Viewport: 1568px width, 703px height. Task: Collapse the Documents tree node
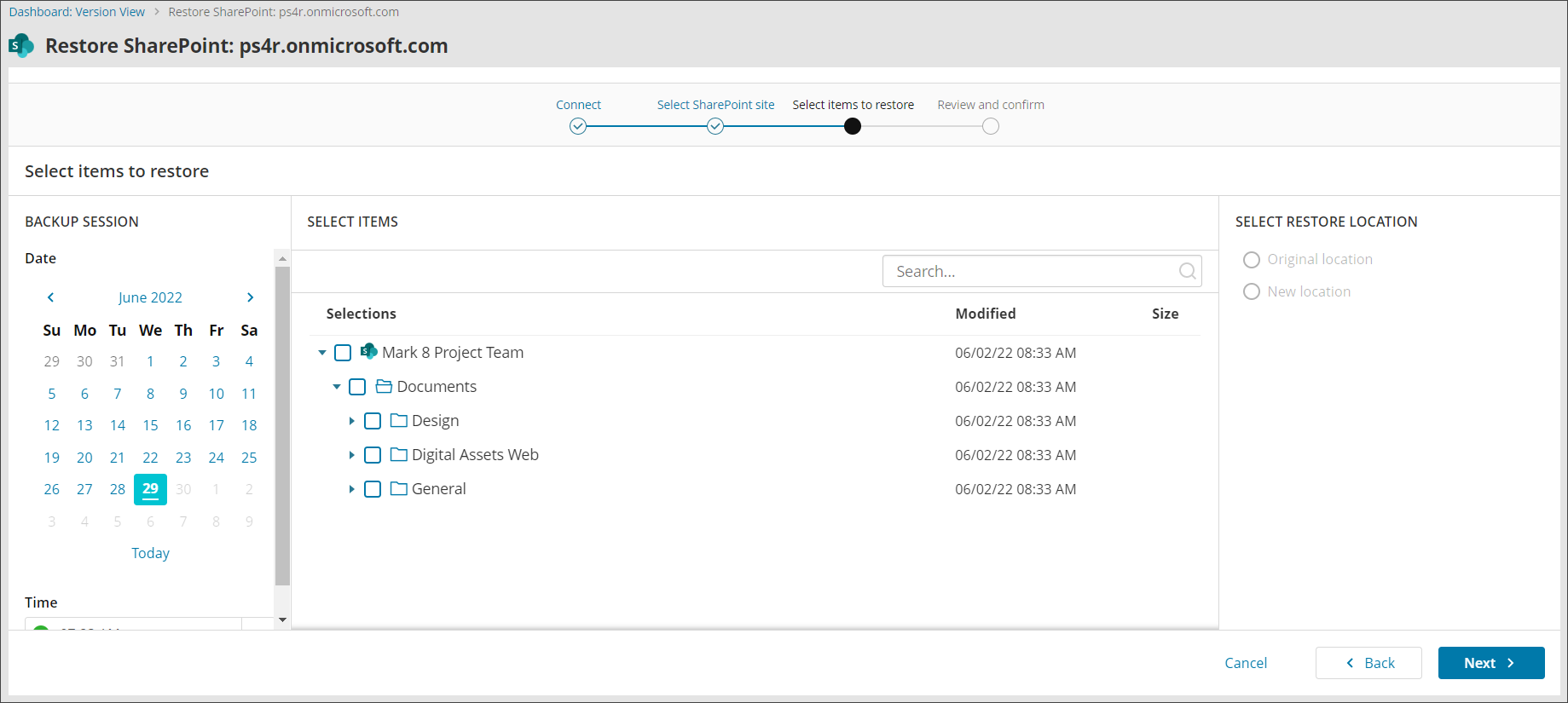pyautogui.click(x=337, y=387)
